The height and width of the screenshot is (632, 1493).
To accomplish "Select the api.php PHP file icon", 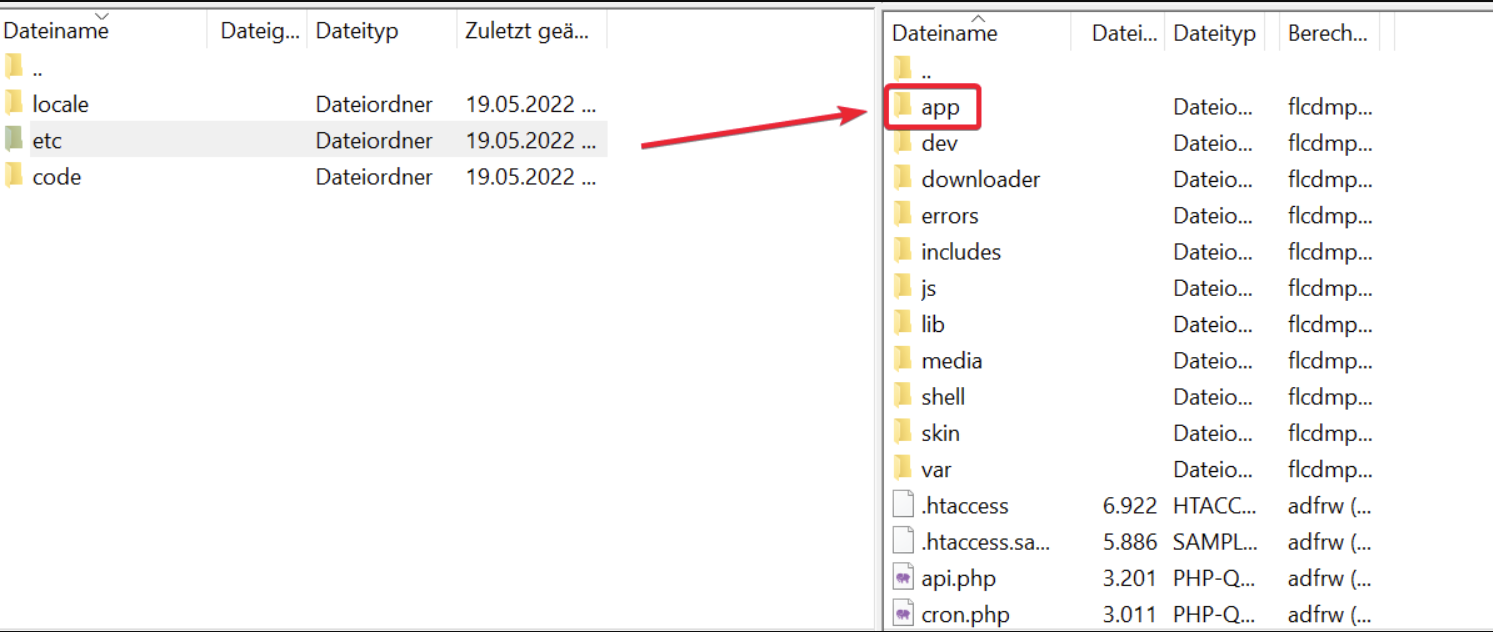I will 903,577.
